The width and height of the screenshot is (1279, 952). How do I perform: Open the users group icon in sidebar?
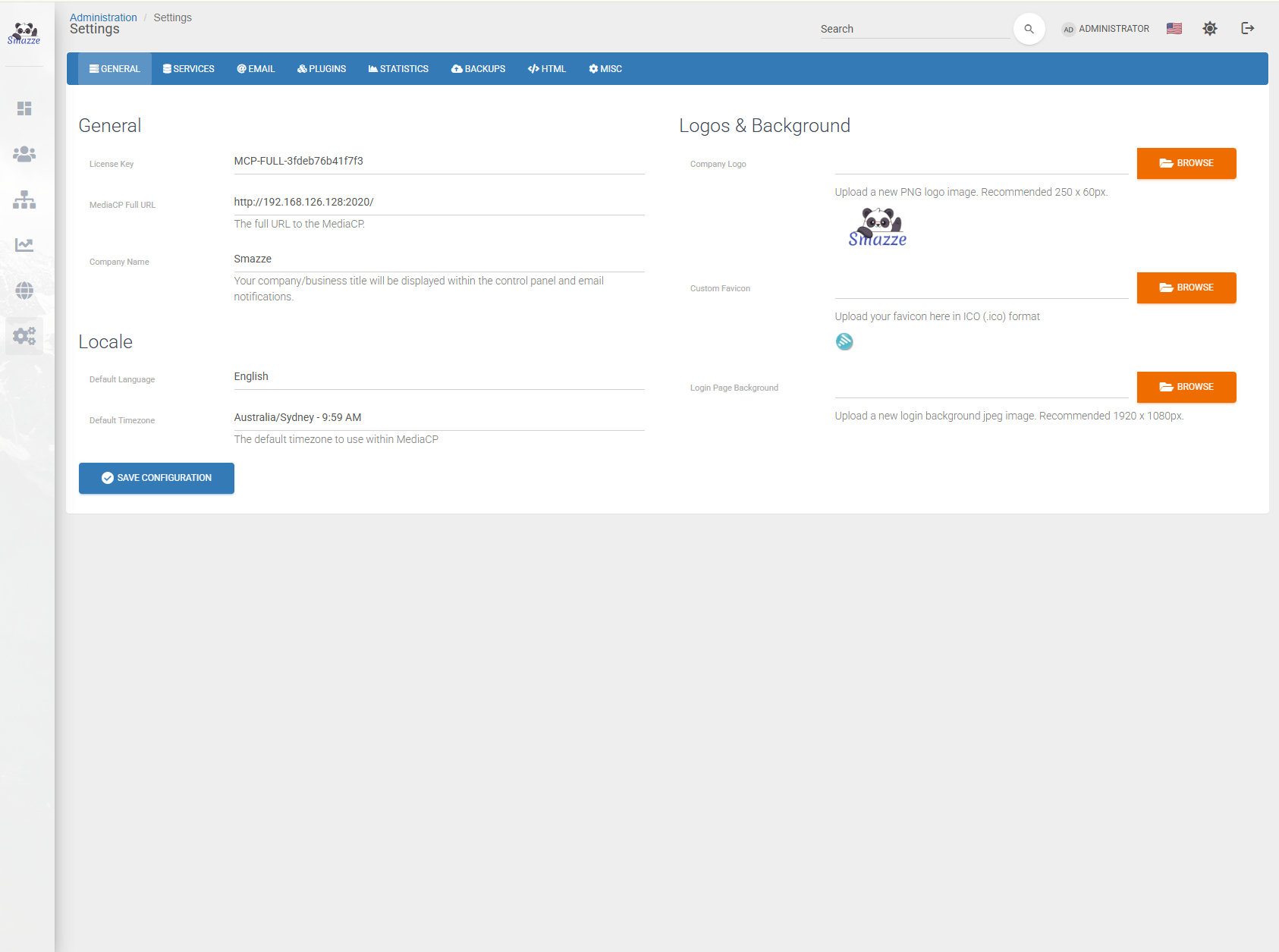[24, 154]
